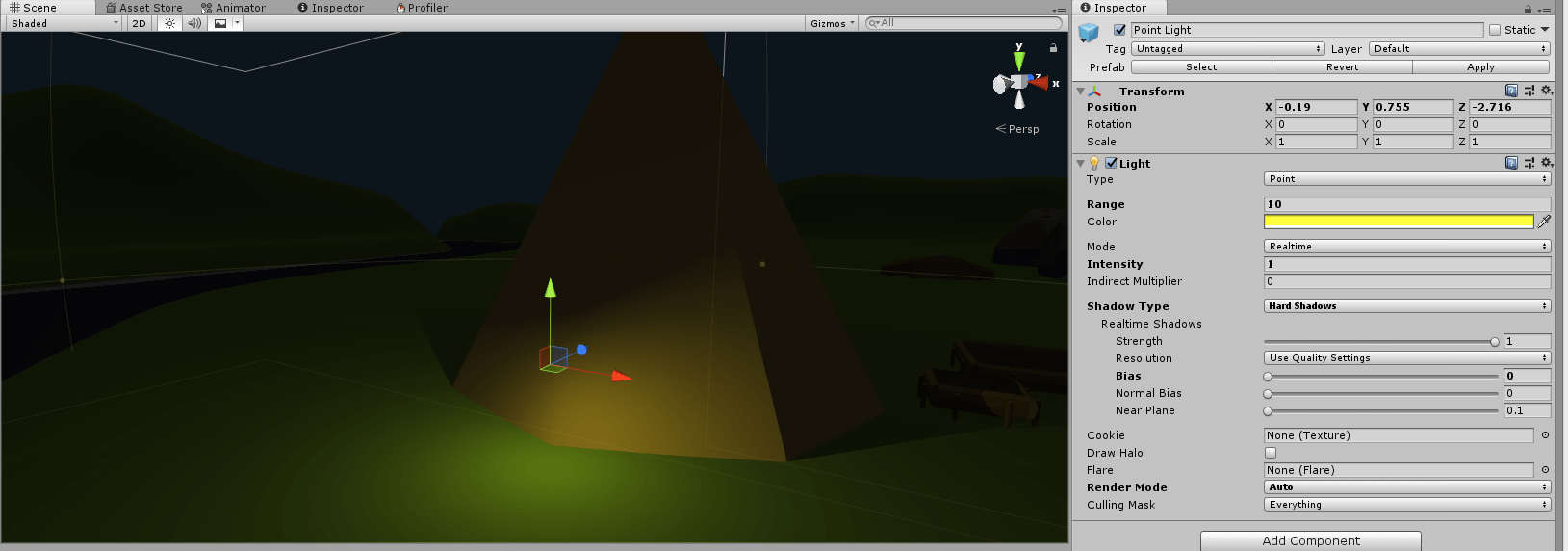
Task: Click Scene panel options menu icon
Action: [x=1059, y=10]
